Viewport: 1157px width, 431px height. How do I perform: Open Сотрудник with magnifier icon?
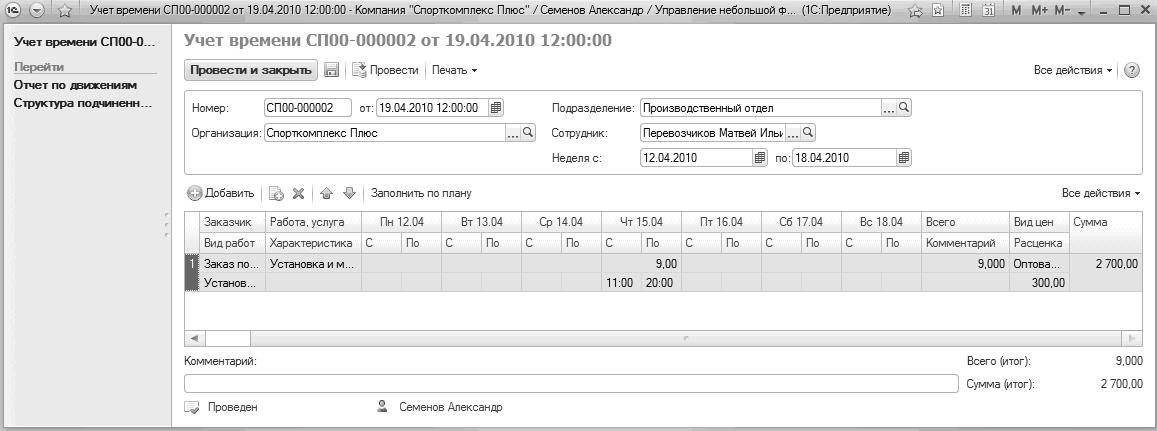click(808, 133)
